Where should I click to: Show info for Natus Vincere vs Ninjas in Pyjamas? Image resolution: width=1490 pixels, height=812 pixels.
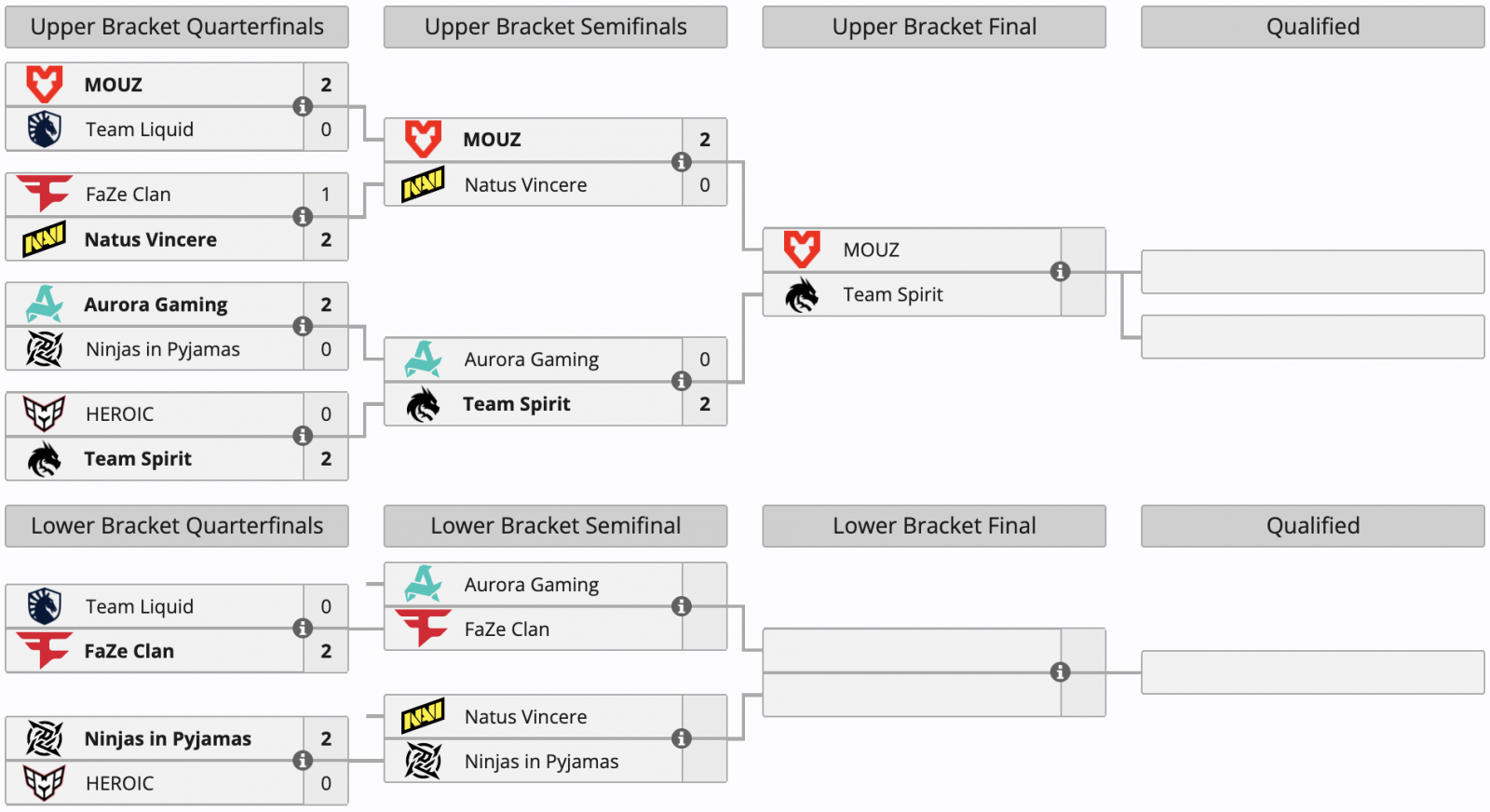[x=682, y=738]
